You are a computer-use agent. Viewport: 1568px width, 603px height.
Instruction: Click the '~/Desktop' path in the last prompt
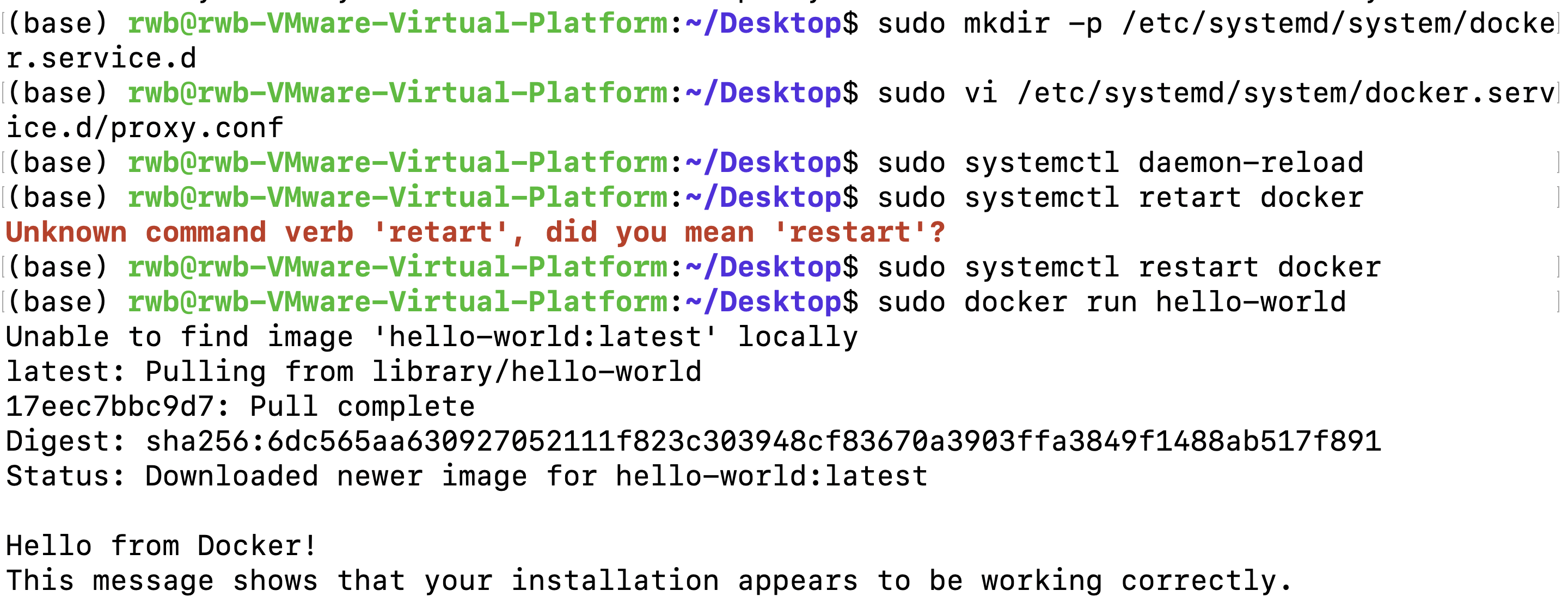pos(763,303)
